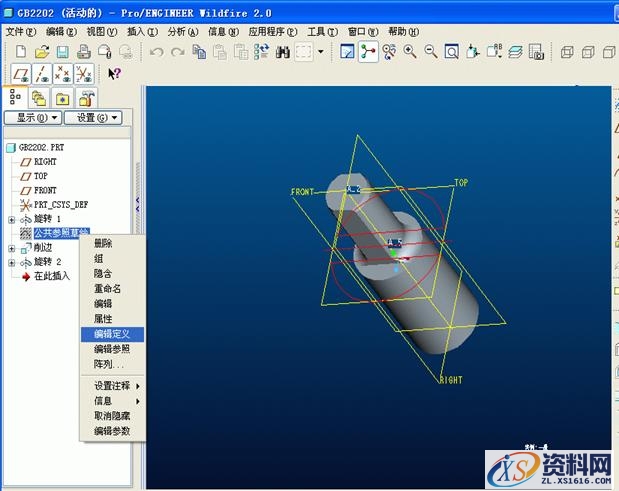Image resolution: width=619 pixels, height=491 pixels.
Task: Click the selection box tool icon
Action: point(304,52)
